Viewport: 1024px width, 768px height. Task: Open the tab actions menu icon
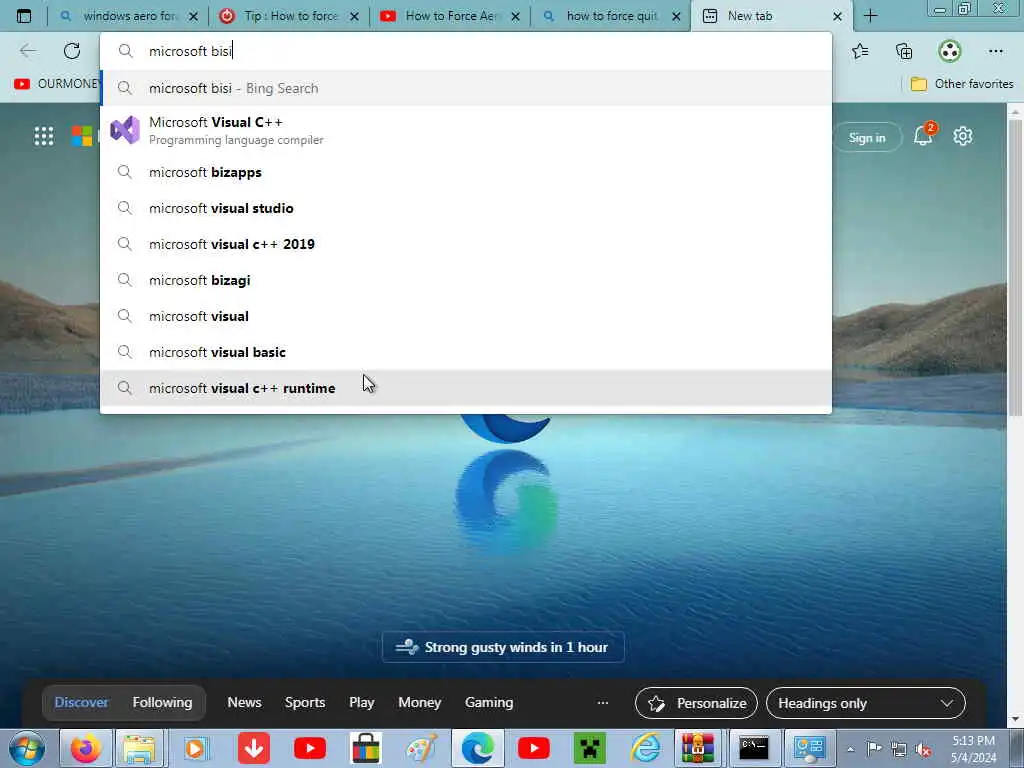pos(24,16)
